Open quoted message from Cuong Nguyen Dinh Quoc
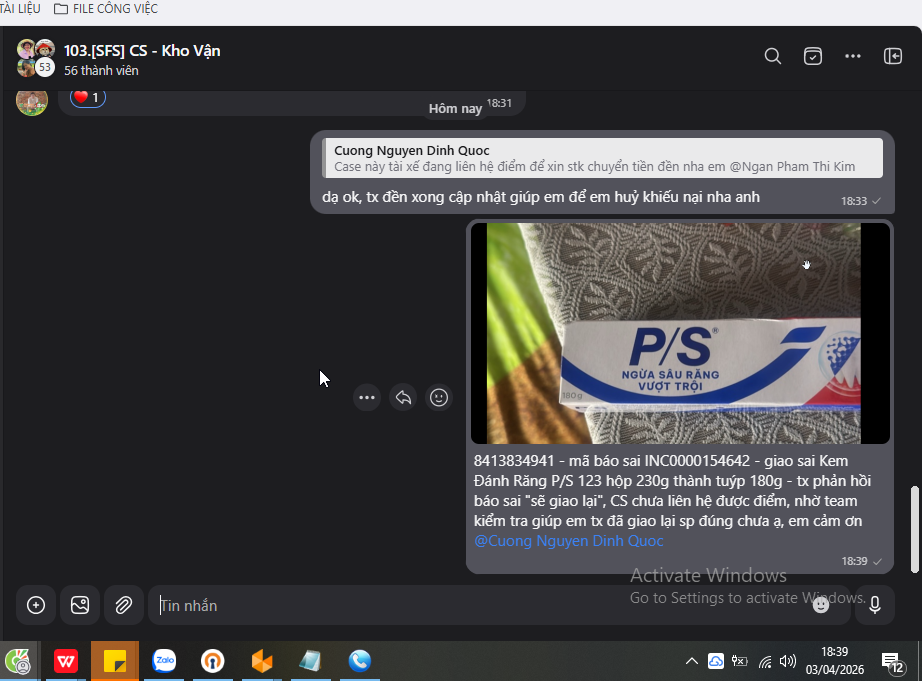This screenshot has width=922, height=681. tap(602, 158)
